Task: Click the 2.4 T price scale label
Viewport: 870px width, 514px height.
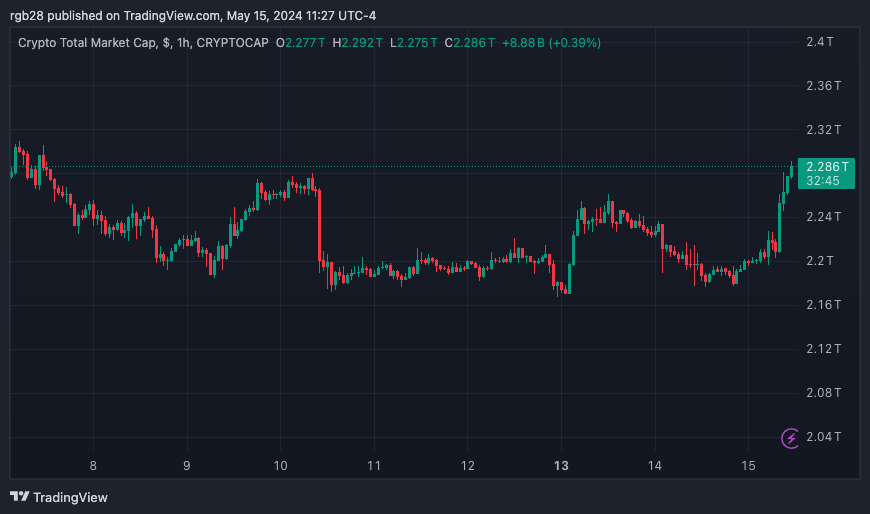Action: (820, 42)
